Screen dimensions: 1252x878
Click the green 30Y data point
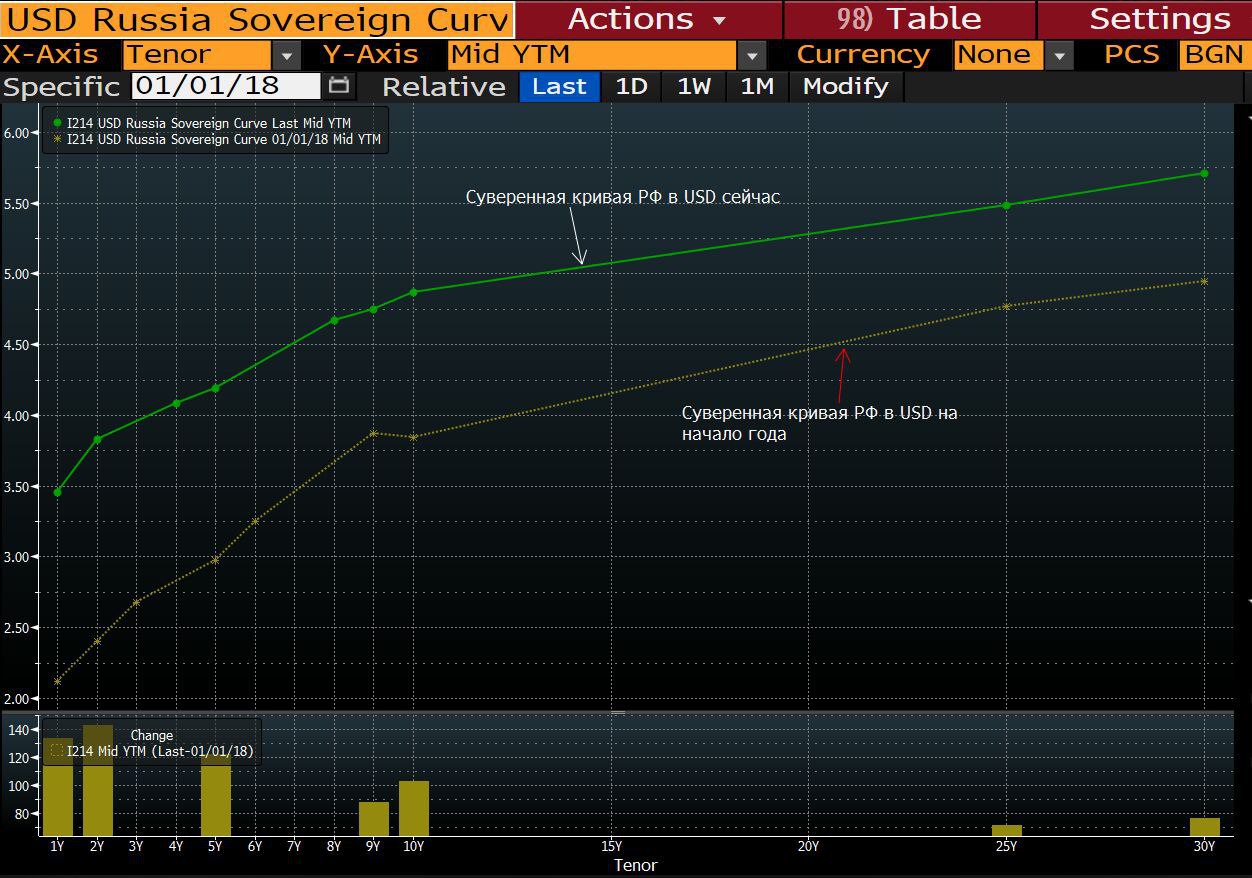1204,173
